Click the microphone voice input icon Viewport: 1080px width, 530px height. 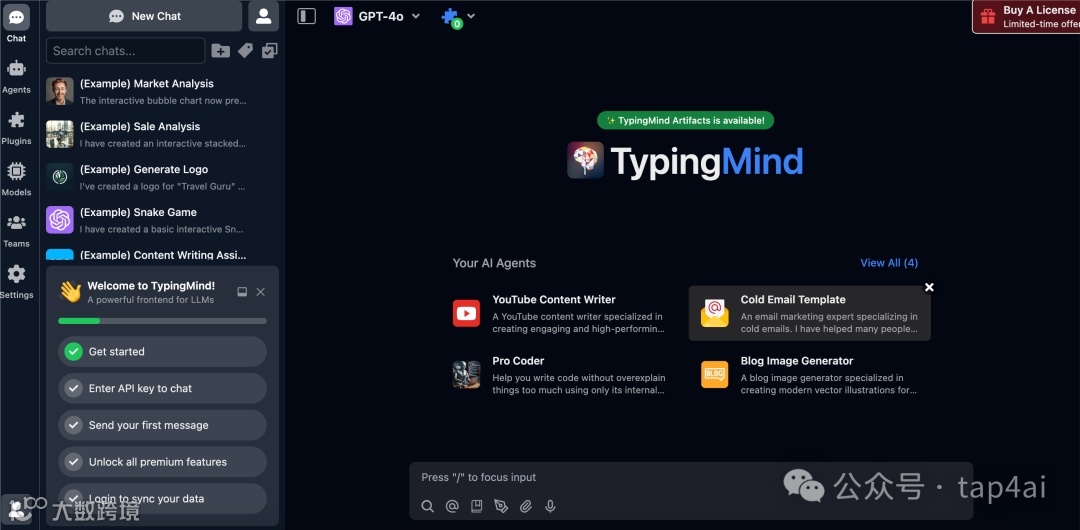(550, 507)
